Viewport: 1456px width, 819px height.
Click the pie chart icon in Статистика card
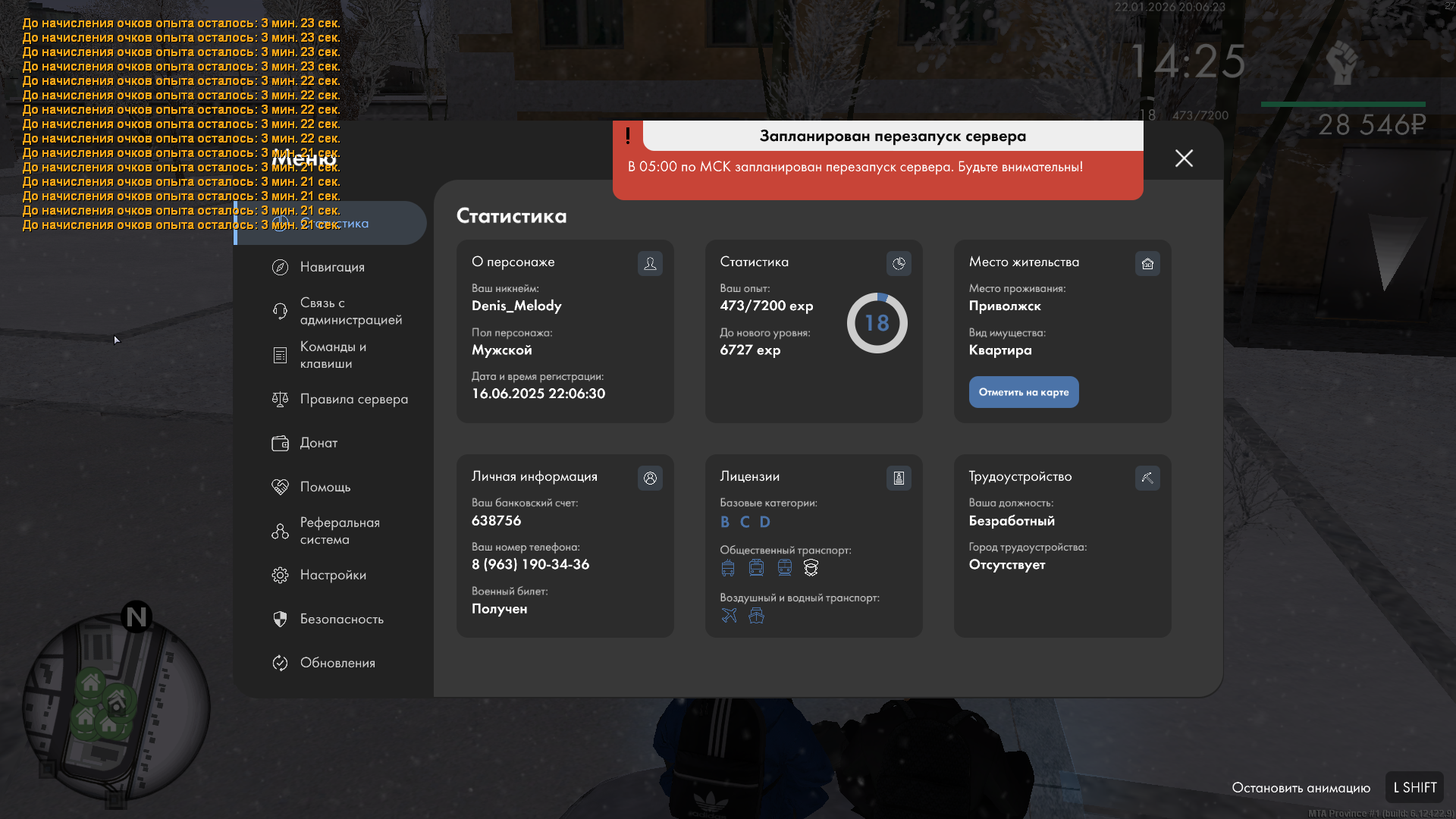[x=899, y=263]
